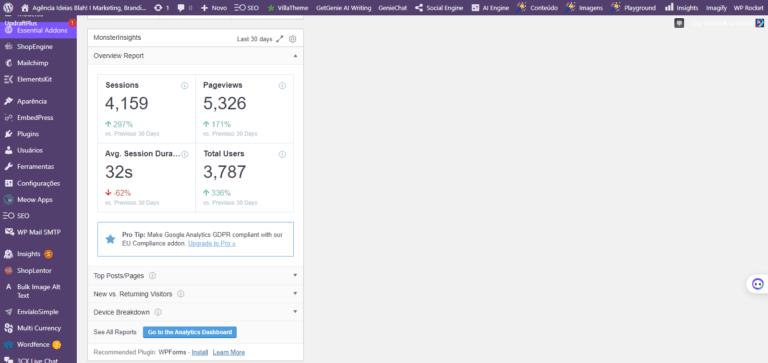Click Novo to add new content
The image size is (768, 363).
click(x=214, y=8)
